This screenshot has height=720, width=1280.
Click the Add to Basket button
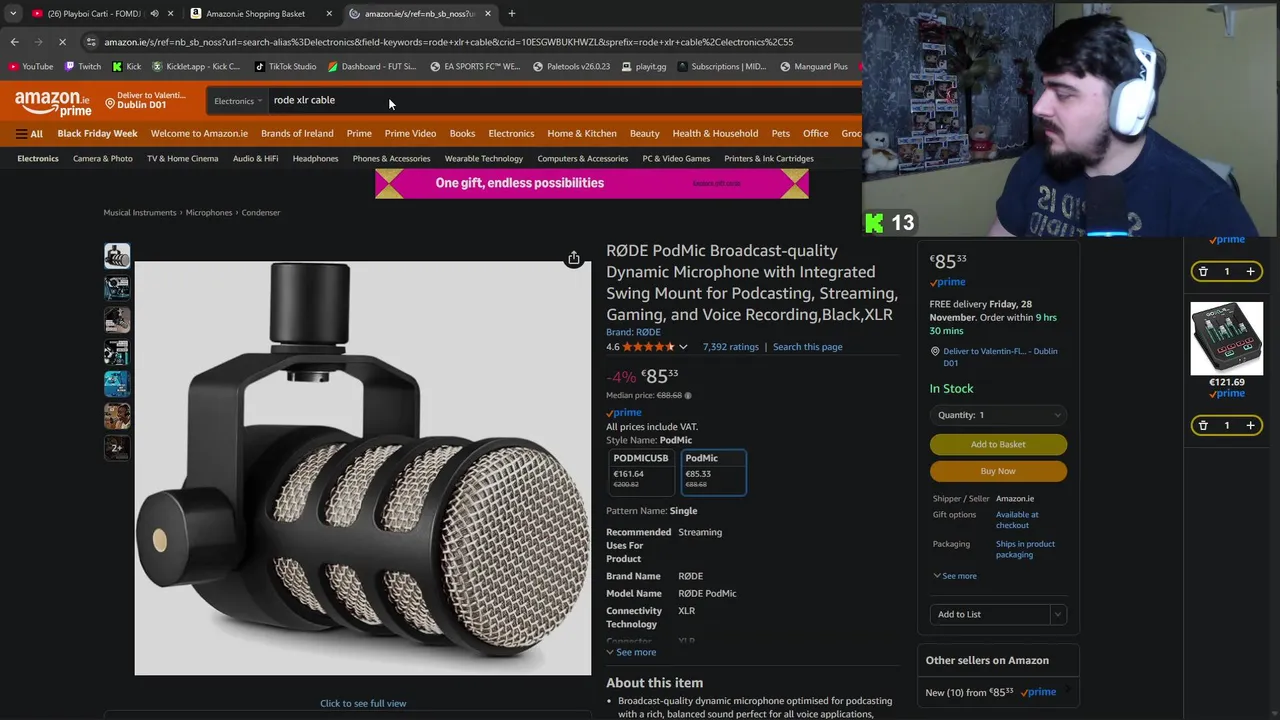pos(998,444)
